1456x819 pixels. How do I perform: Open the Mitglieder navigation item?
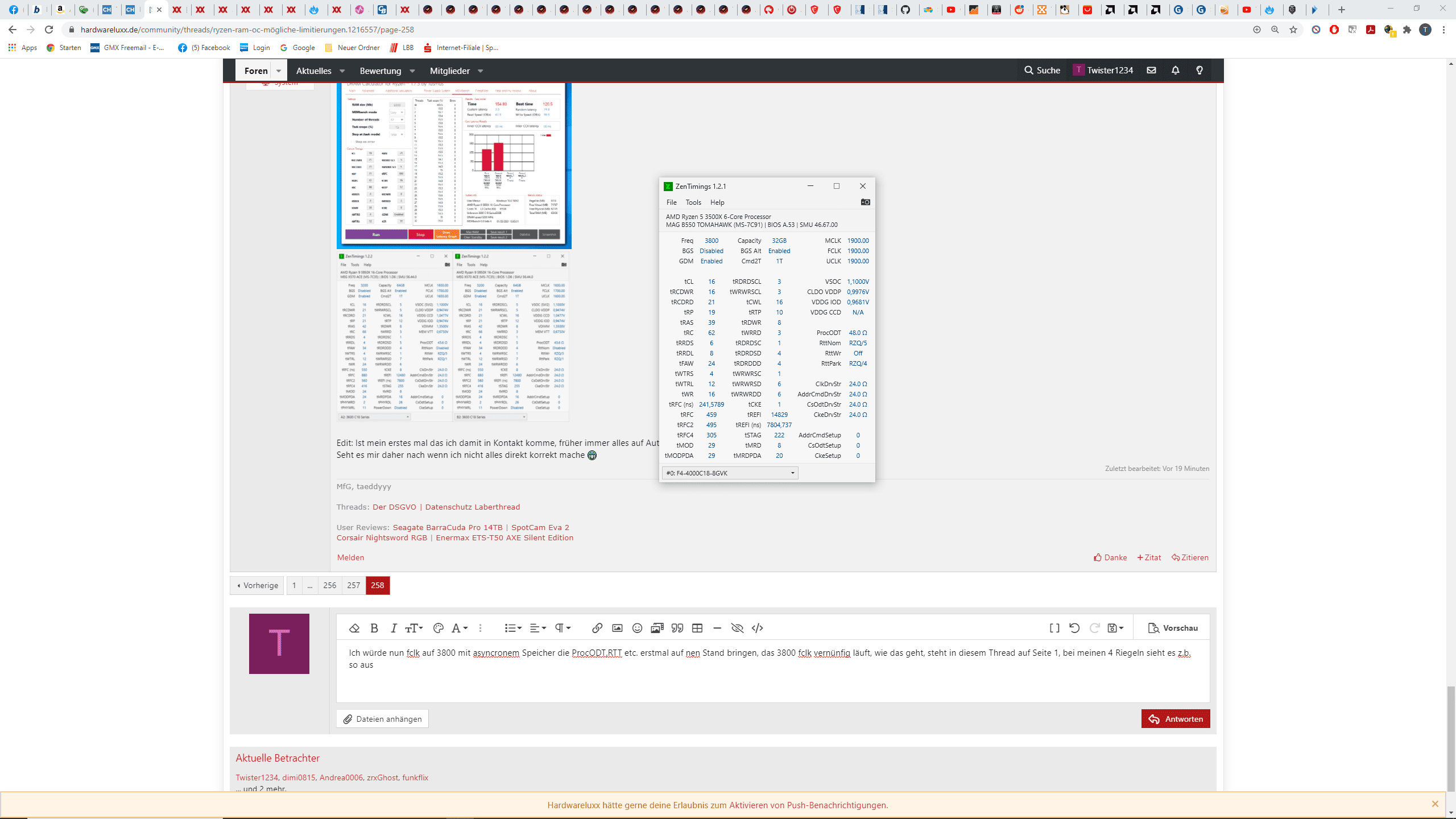tap(450, 71)
